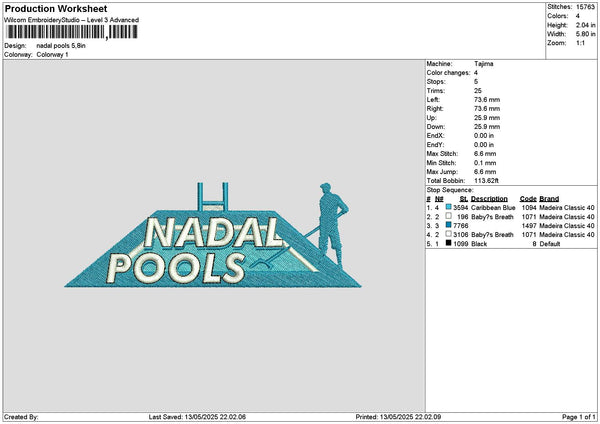This screenshot has width=600, height=424.
Task: Click code 1497 in the stop sequence
Action: tap(529, 225)
